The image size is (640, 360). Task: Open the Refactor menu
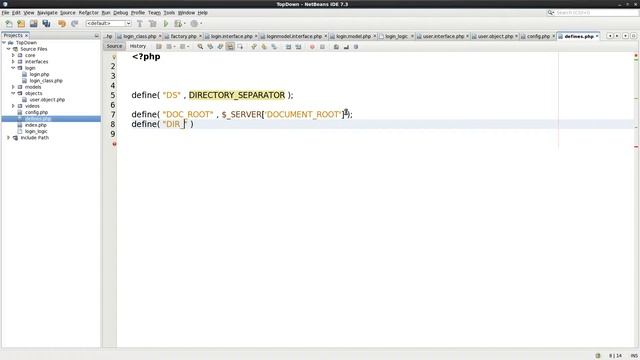coord(89,13)
